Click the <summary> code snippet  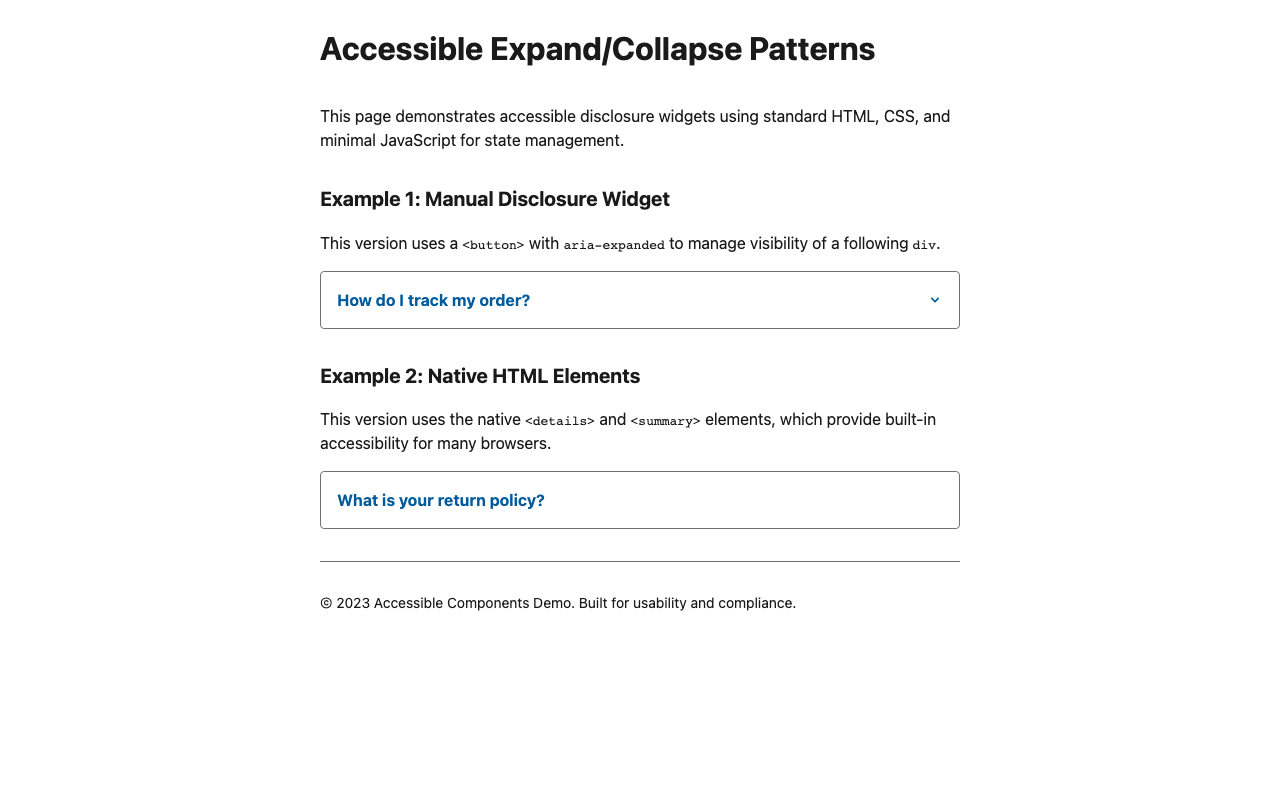(665, 421)
